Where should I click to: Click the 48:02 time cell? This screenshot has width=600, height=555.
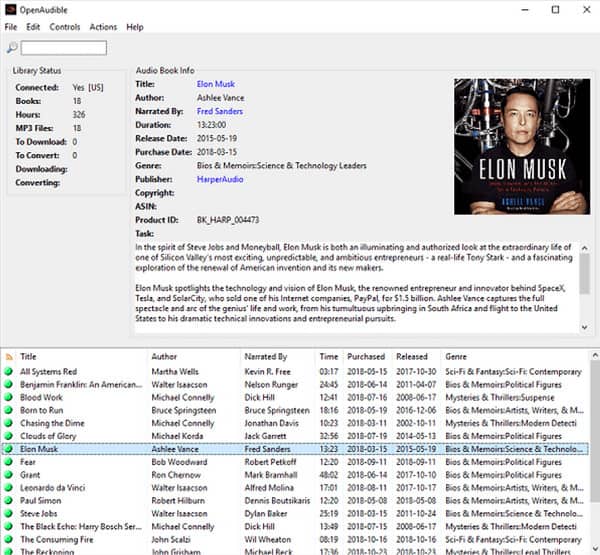click(329, 475)
